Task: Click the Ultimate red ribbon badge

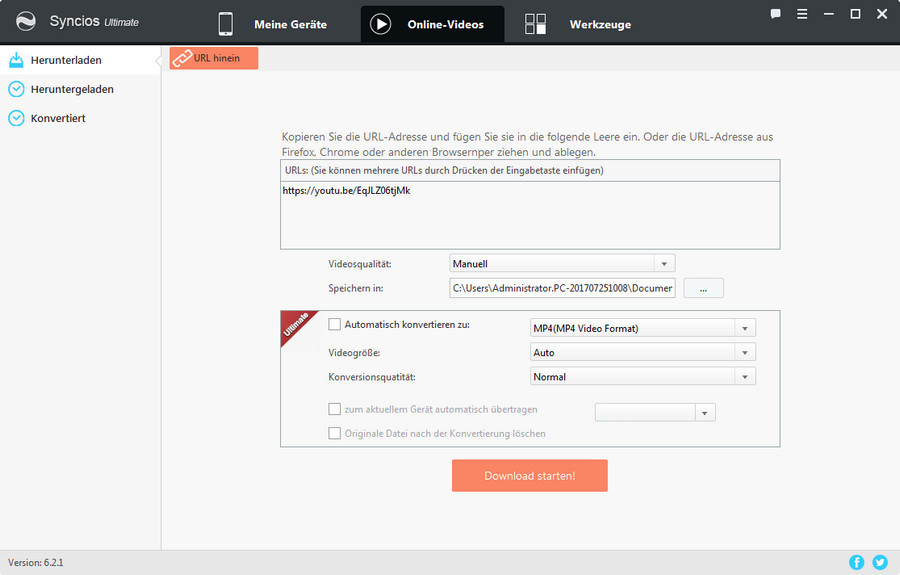Action: 297,327
